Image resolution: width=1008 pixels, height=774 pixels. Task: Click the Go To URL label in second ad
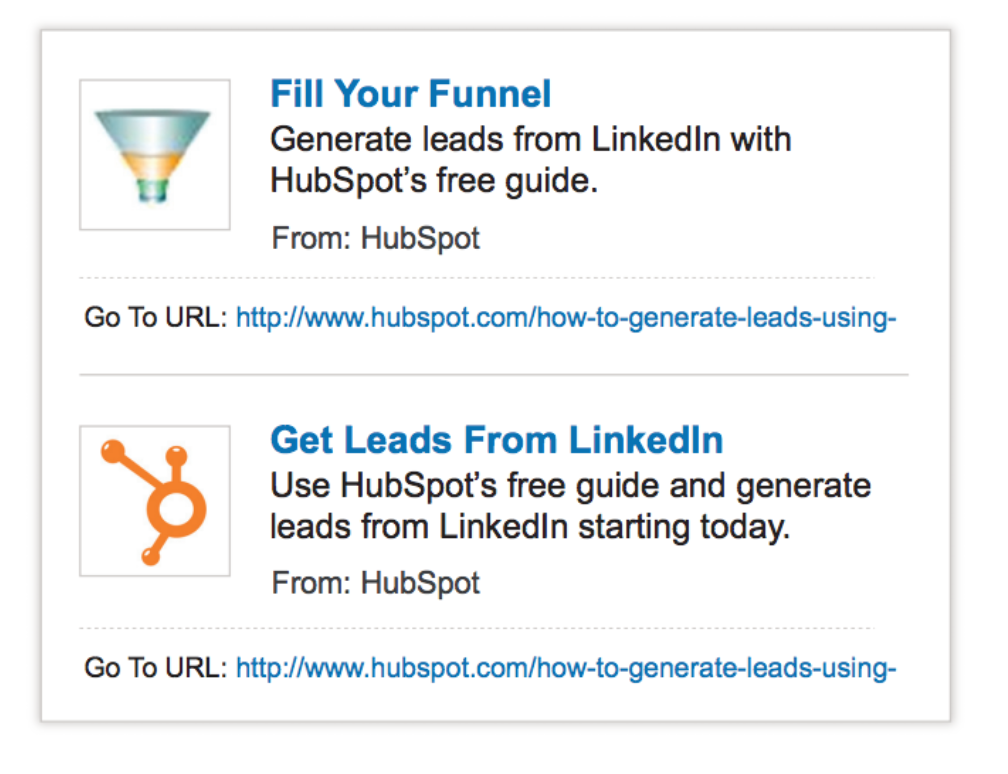pos(156,668)
